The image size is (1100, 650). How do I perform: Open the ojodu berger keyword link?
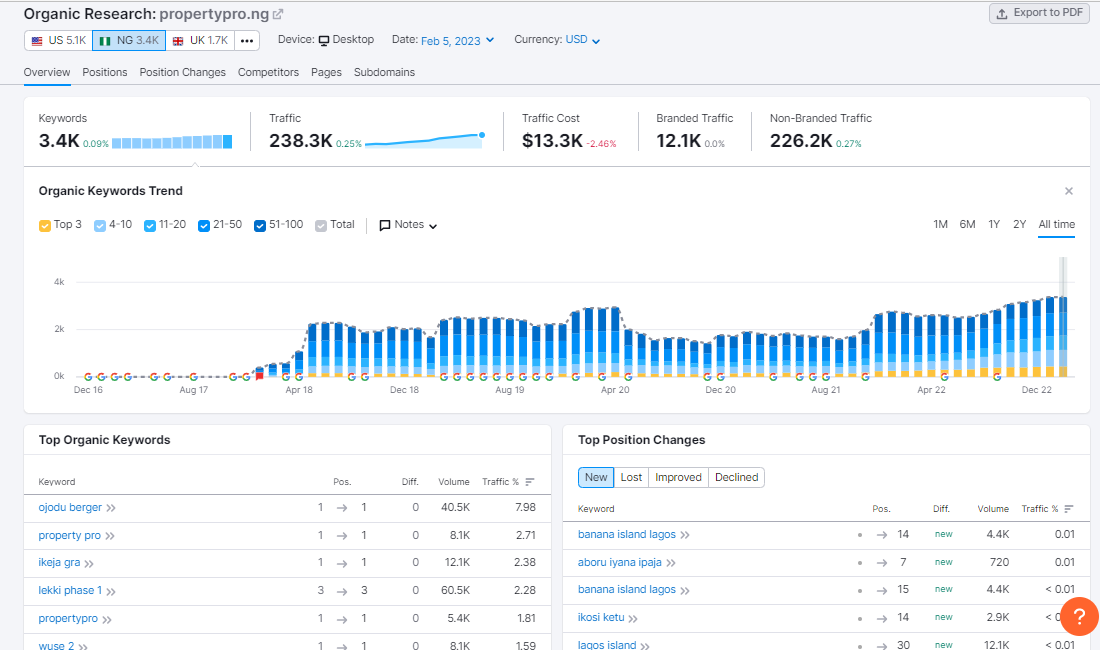(x=70, y=507)
